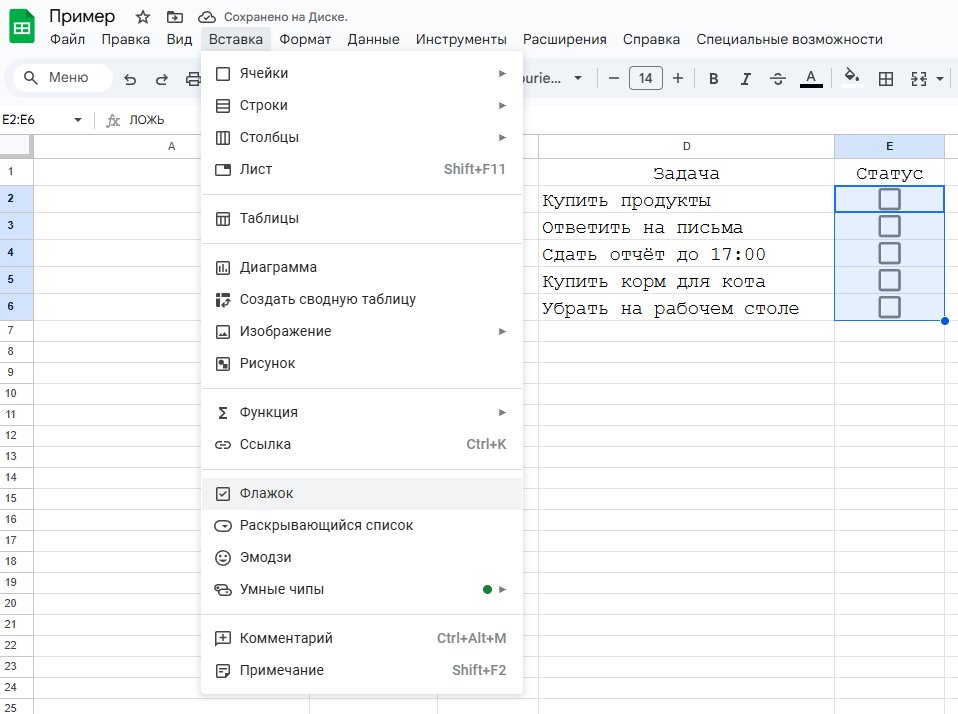
Task: Check the cloud save status icon
Action: pos(207,17)
